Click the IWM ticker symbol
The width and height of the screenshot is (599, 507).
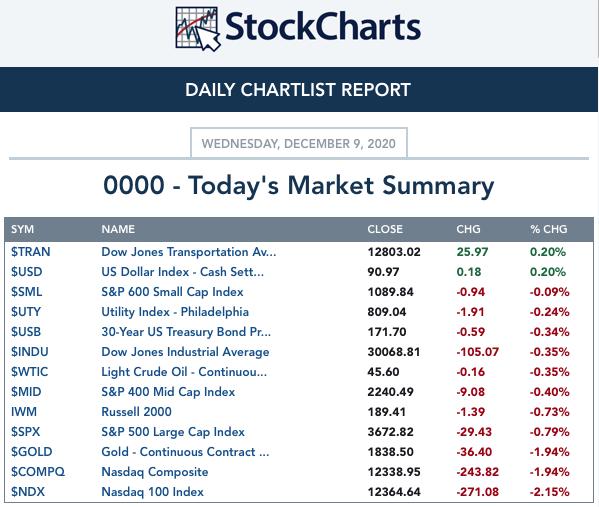[x=24, y=412]
